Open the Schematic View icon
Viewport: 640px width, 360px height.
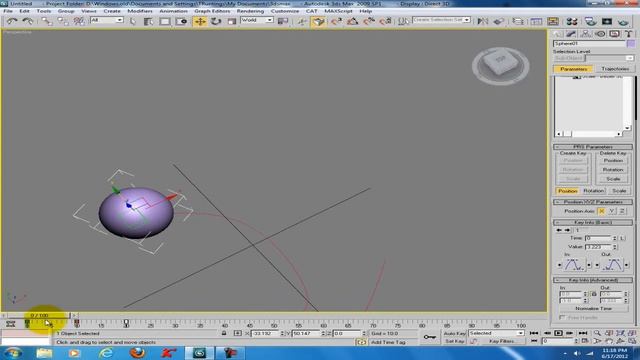click(553, 21)
